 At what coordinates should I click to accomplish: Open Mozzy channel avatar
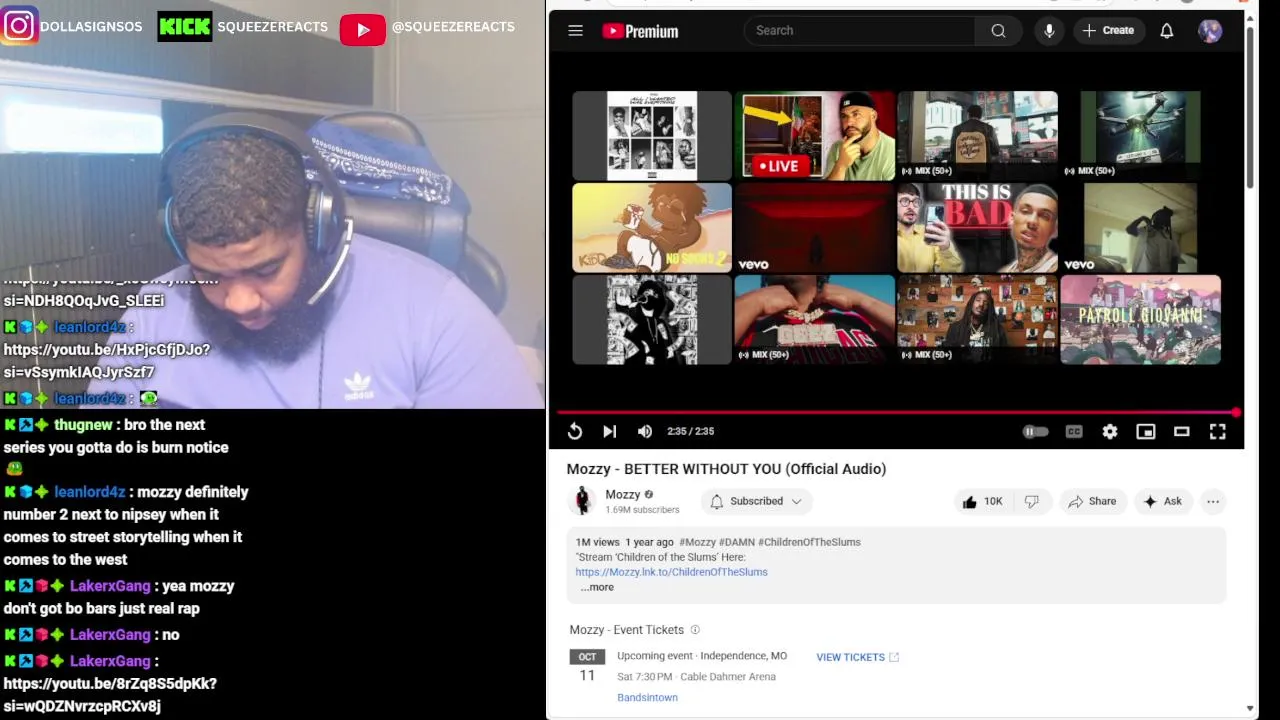click(582, 501)
